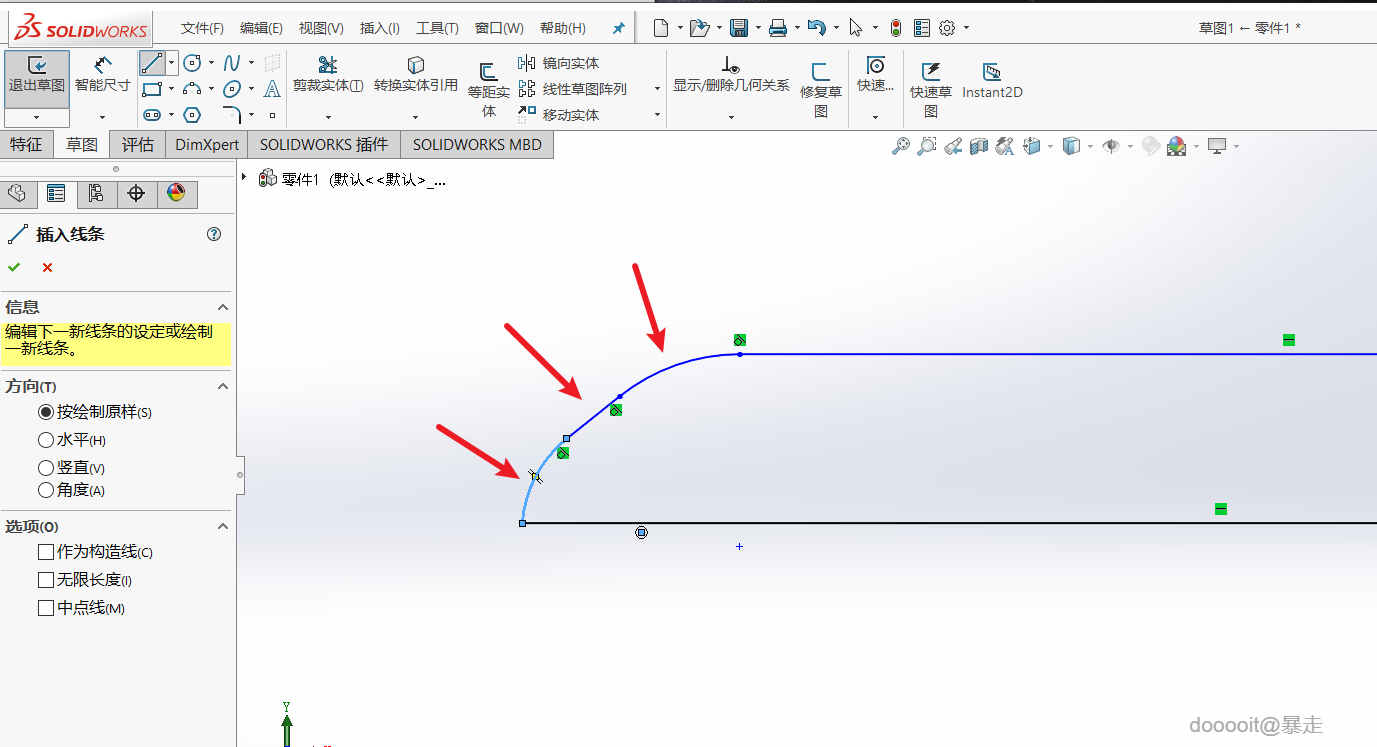The image size is (1377, 747).
Task: Collapse the 信息 section
Action: [223, 307]
